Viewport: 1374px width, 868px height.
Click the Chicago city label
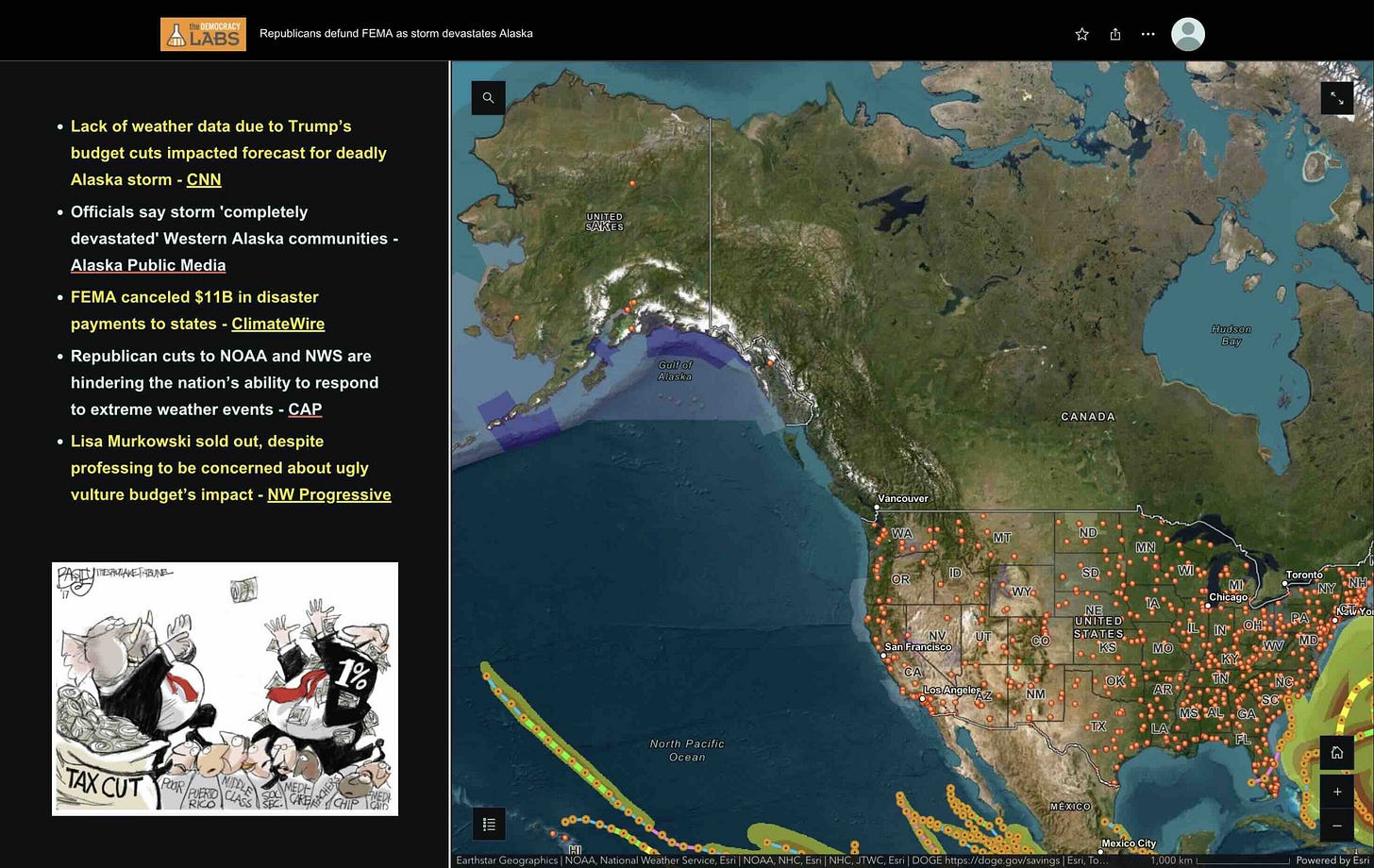pos(1228,597)
